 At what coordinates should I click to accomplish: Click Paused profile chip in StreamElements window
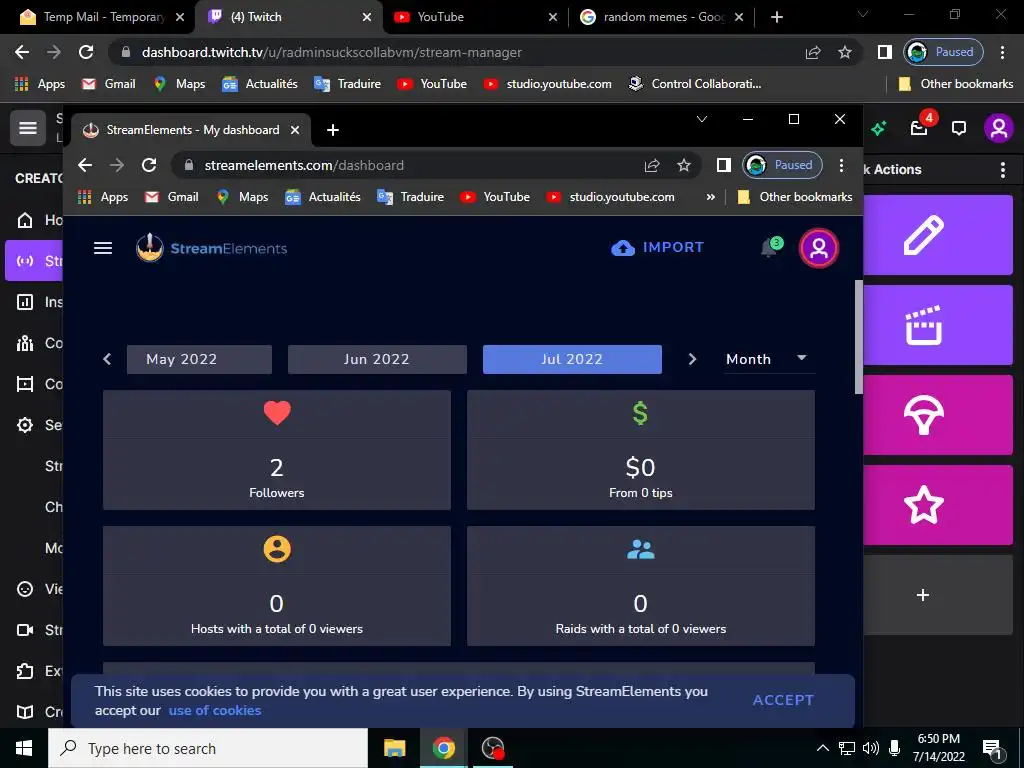tap(782, 165)
